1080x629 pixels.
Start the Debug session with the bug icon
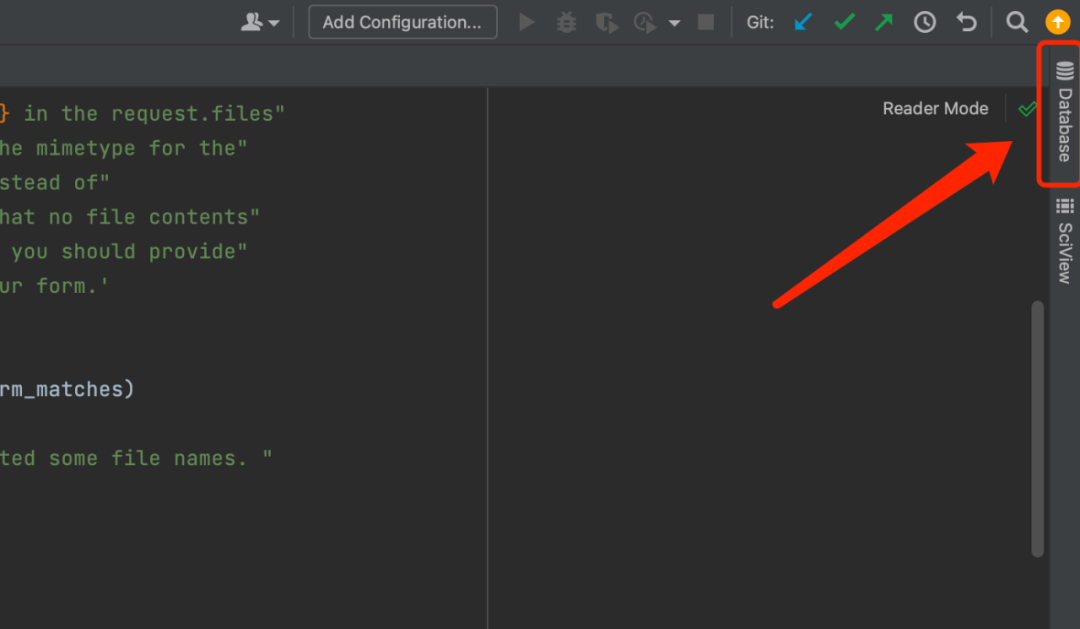[x=566, y=21]
